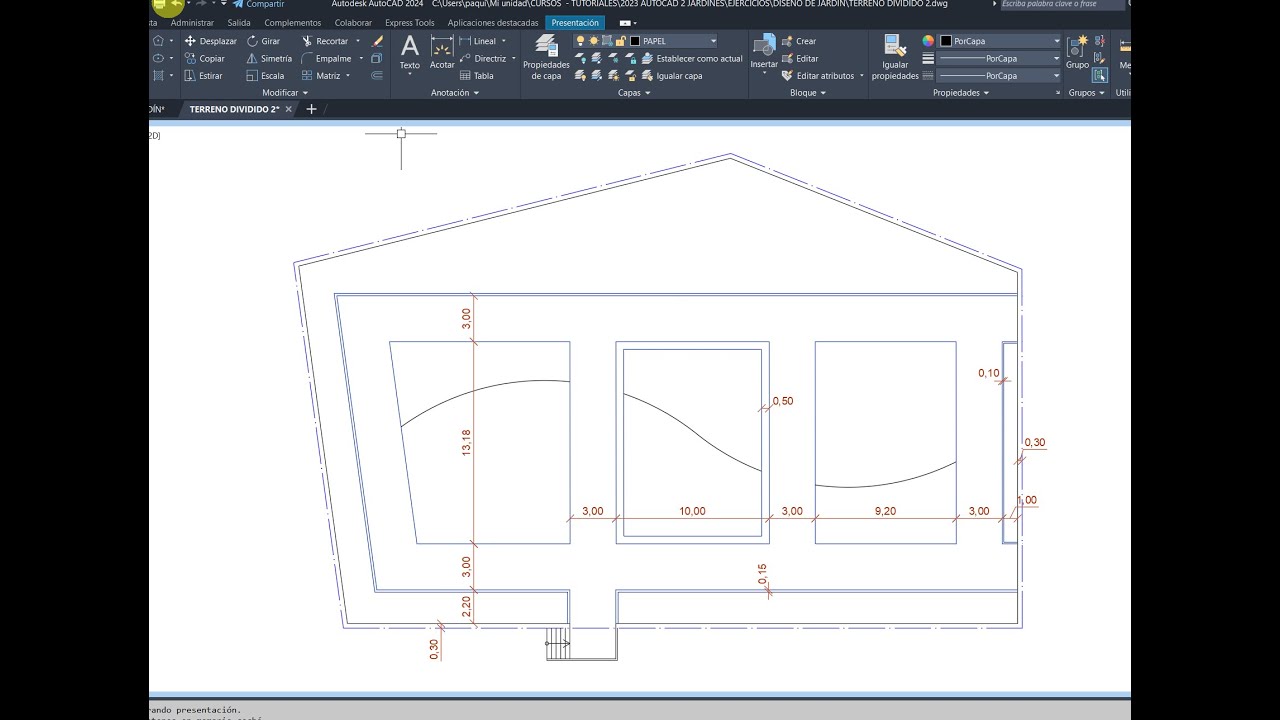Click the undo arrow in the top bar
The image size is (1280, 720).
177,4
